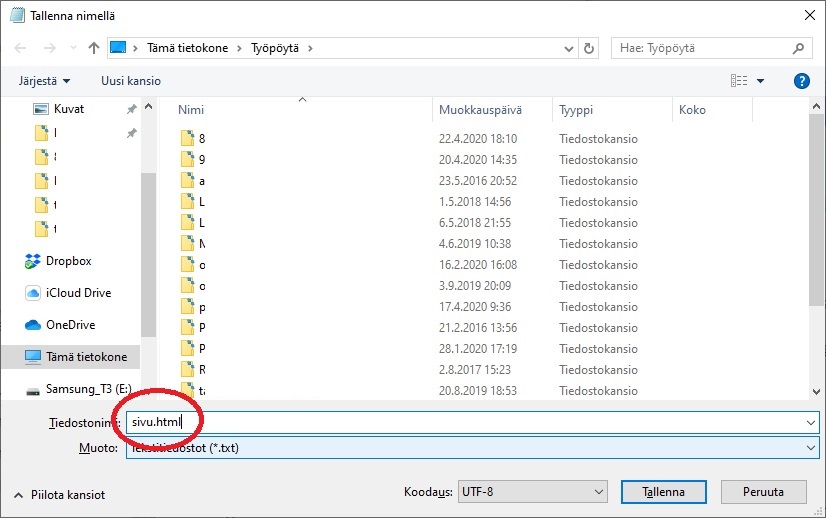
Task: Select OneDrive in the navigation pane
Action: (x=72, y=325)
